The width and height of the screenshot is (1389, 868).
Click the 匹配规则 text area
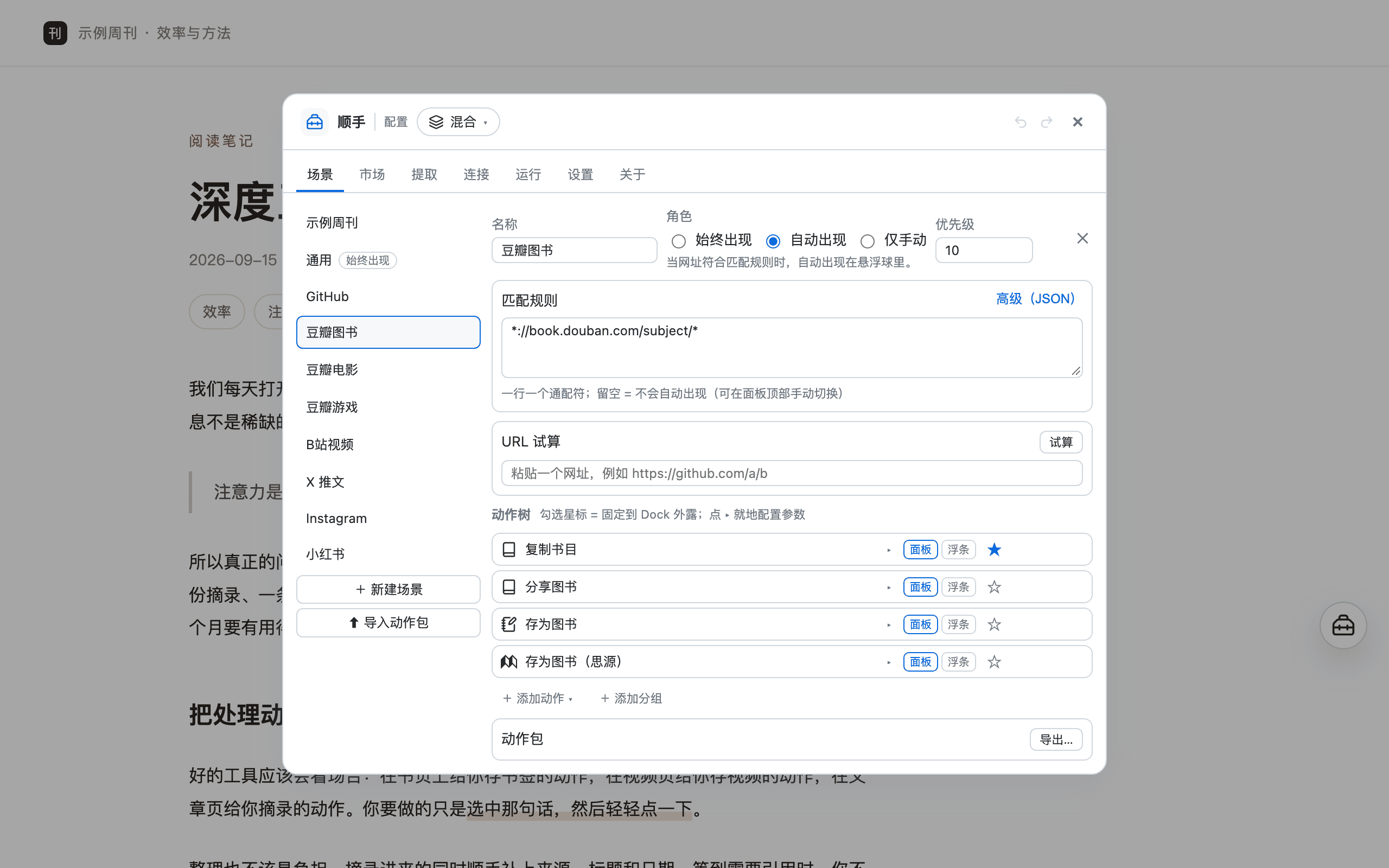click(792, 348)
